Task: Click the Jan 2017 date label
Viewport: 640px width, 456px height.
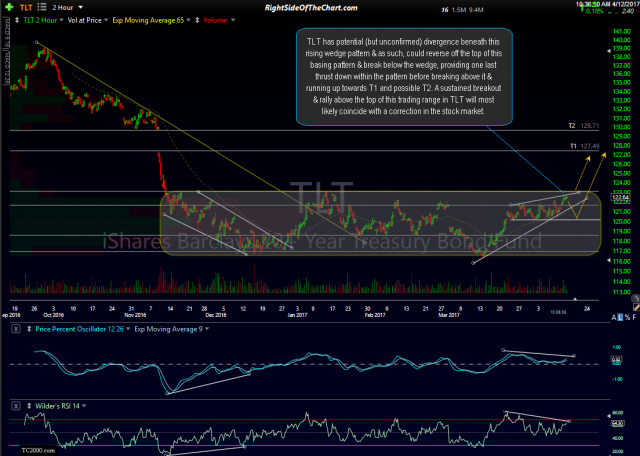Action: pos(297,315)
